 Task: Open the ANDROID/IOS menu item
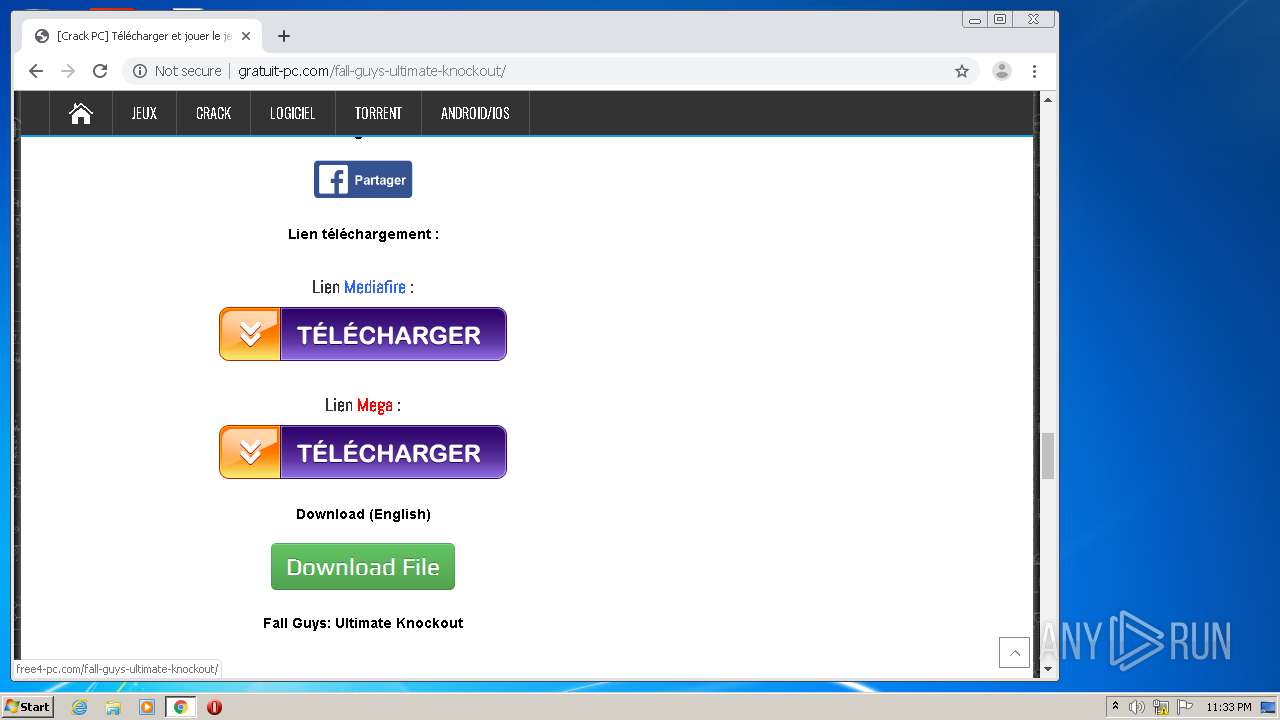click(x=475, y=113)
